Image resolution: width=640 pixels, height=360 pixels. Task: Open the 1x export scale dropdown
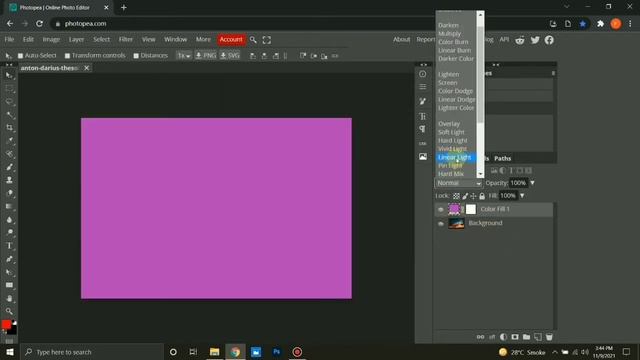[x=184, y=56]
